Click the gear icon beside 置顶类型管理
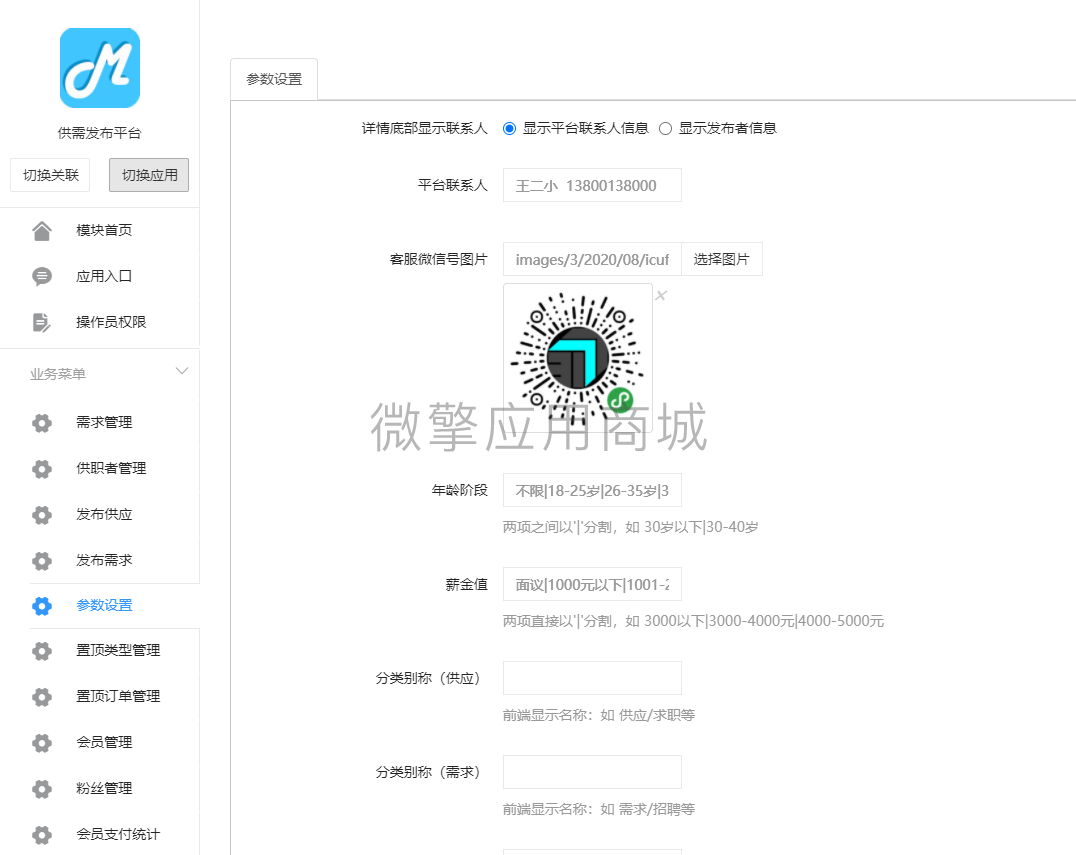1076x855 pixels. coord(42,651)
